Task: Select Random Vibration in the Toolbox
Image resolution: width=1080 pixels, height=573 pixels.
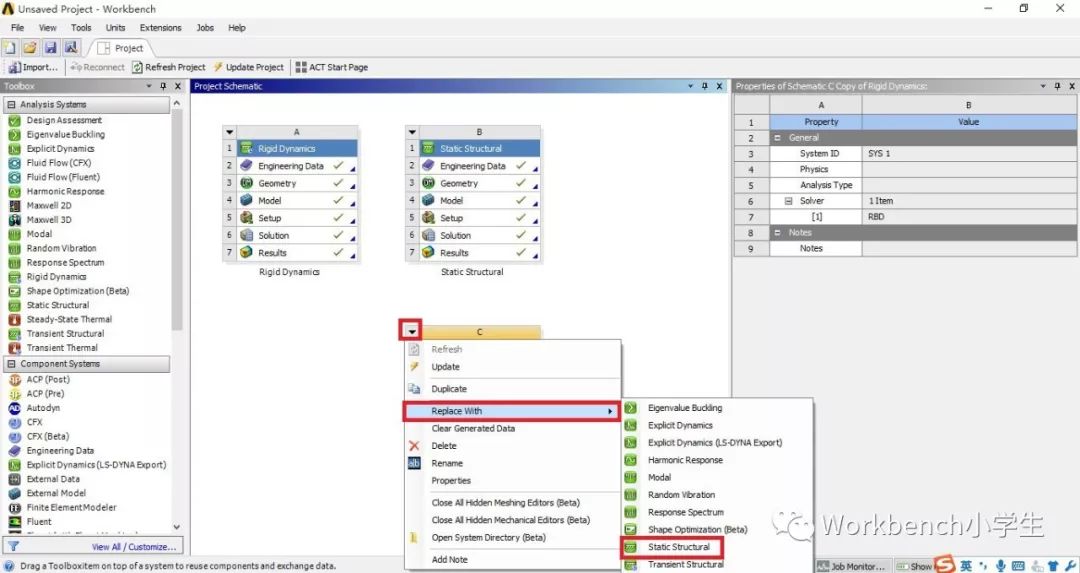Action: [61, 249]
